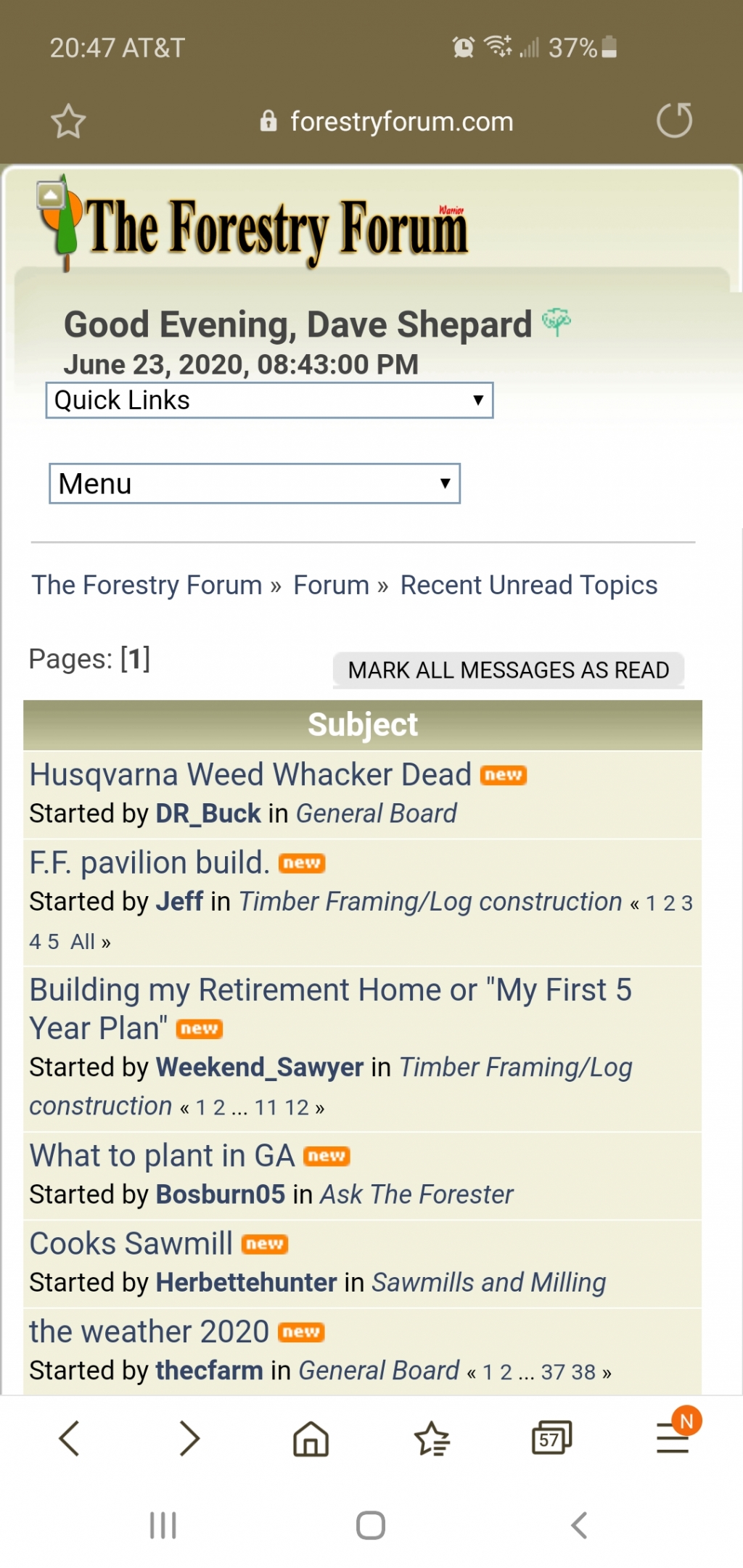743x1568 pixels.
Task: Go to page 38 of the weather 2020
Action: pyautogui.click(x=583, y=1372)
